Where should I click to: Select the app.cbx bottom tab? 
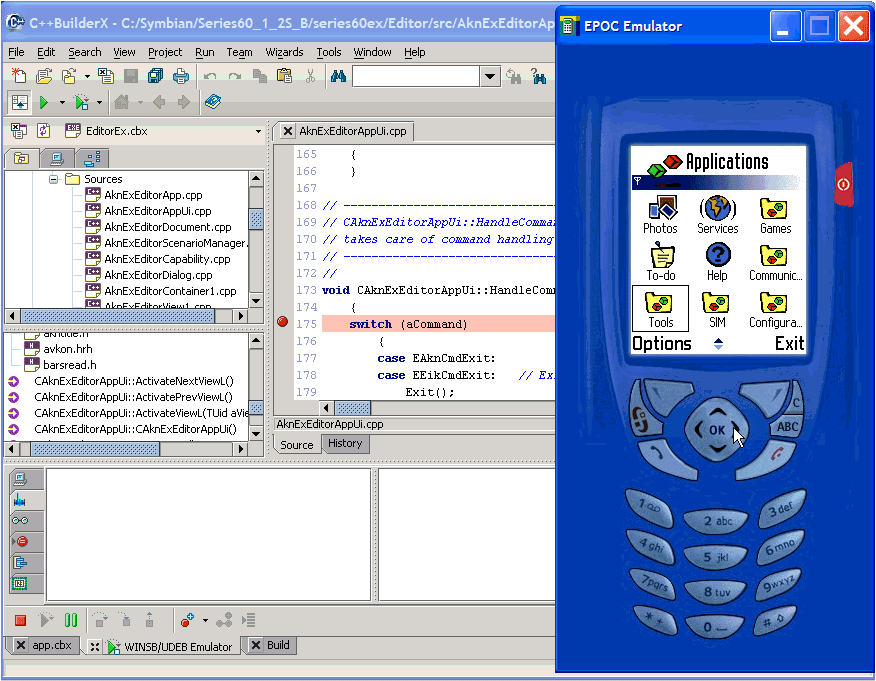pyautogui.click(x=44, y=645)
